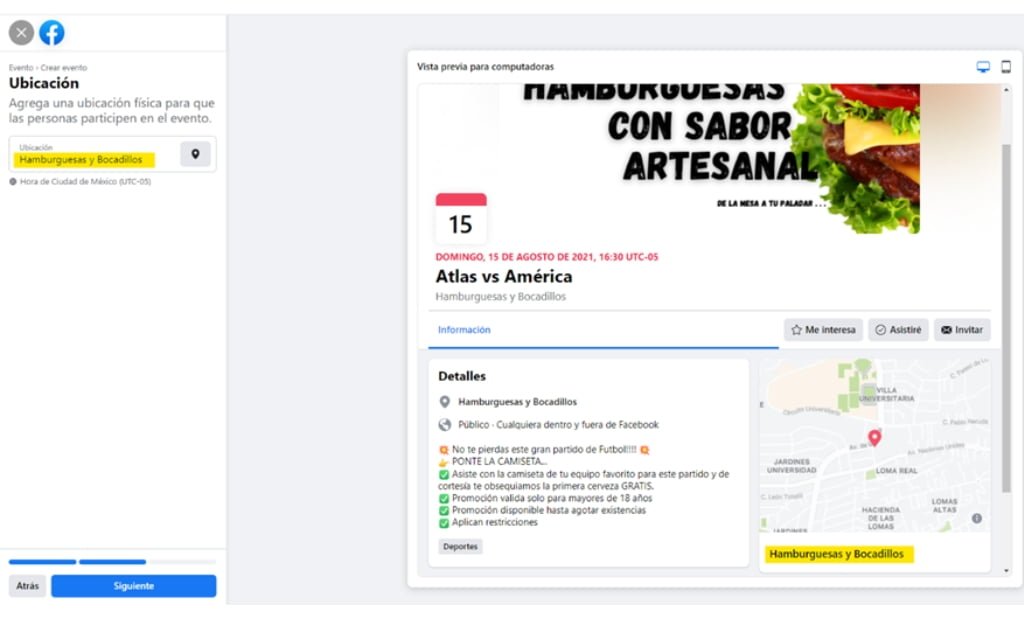Click the Atrás button
The width and height of the screenshot is (1024, 618).
(27, 586)
